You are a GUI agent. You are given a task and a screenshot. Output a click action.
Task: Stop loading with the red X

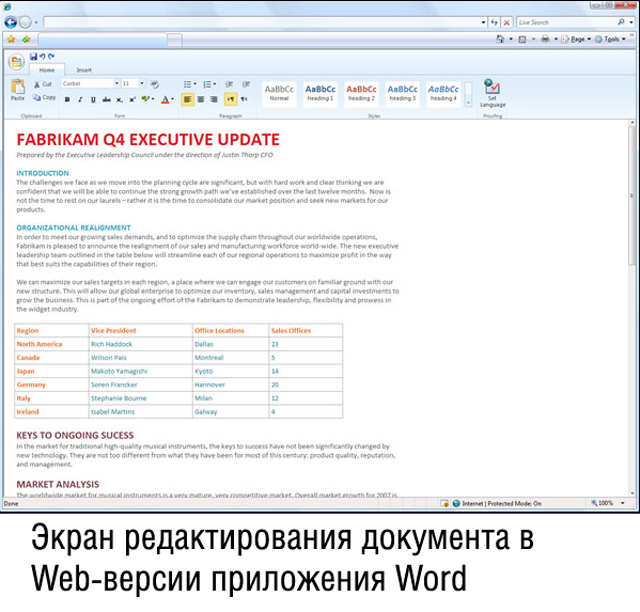(x=507, y=22)
